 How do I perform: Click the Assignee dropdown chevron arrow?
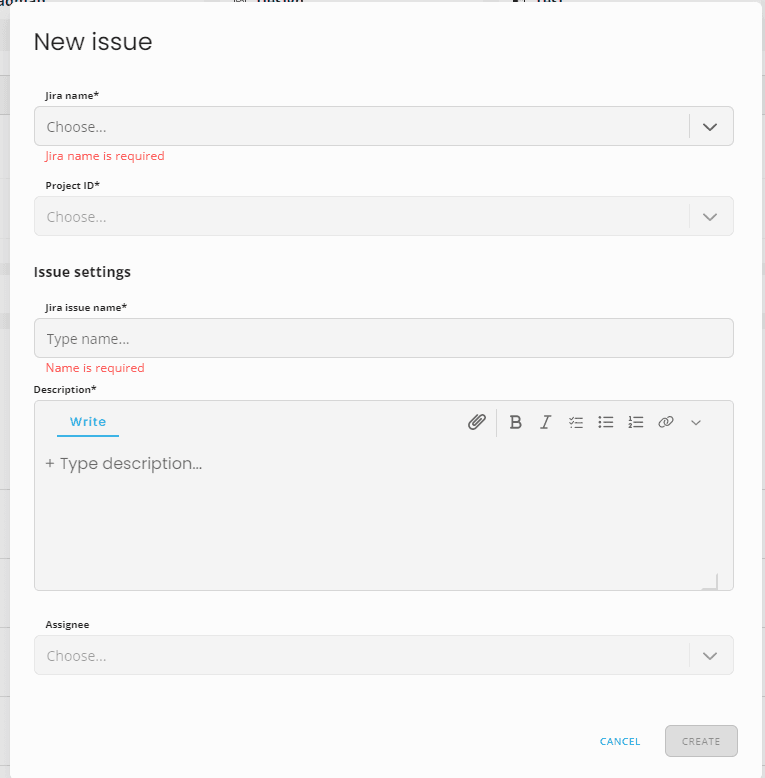(x=710, y=656)
